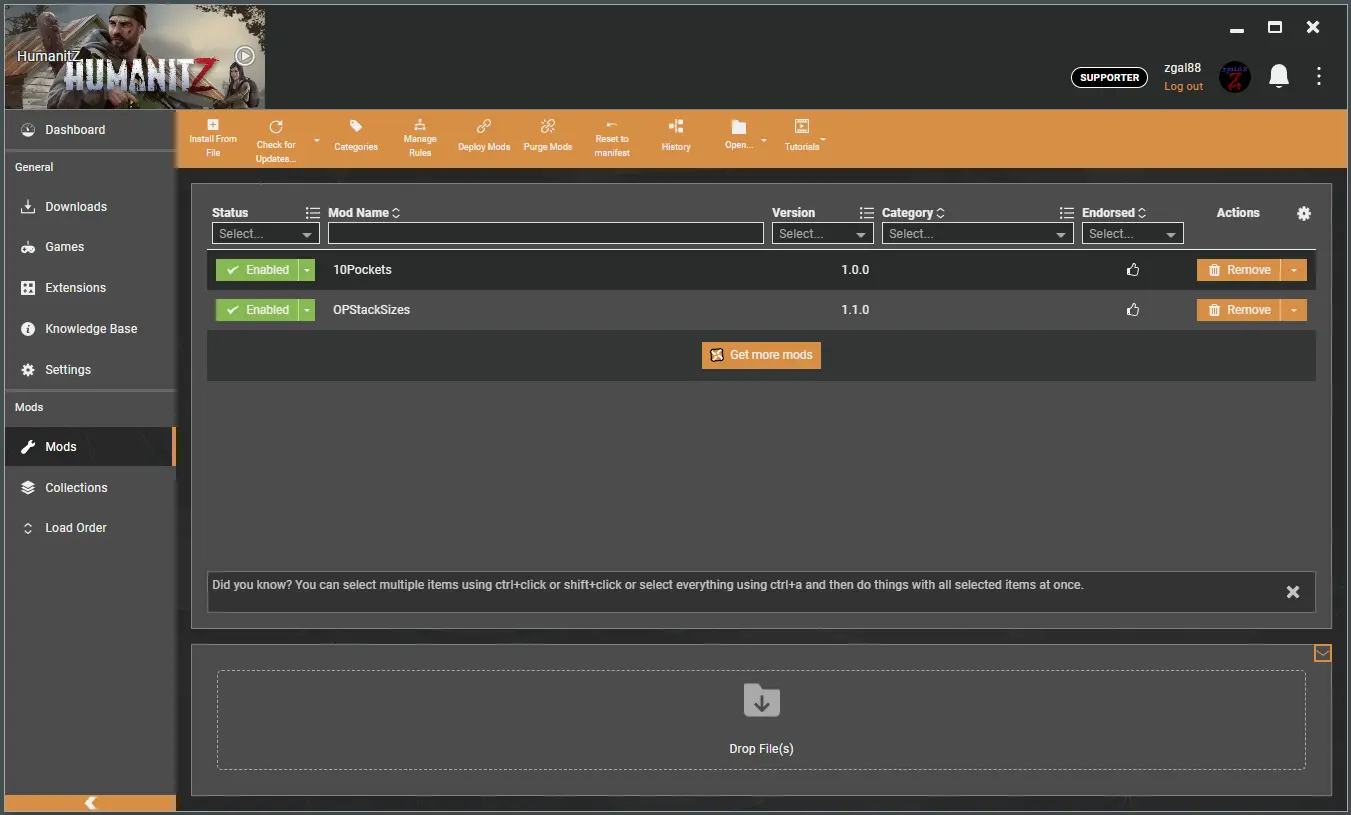Click the Mod Name filter input field

pos(546,233)
